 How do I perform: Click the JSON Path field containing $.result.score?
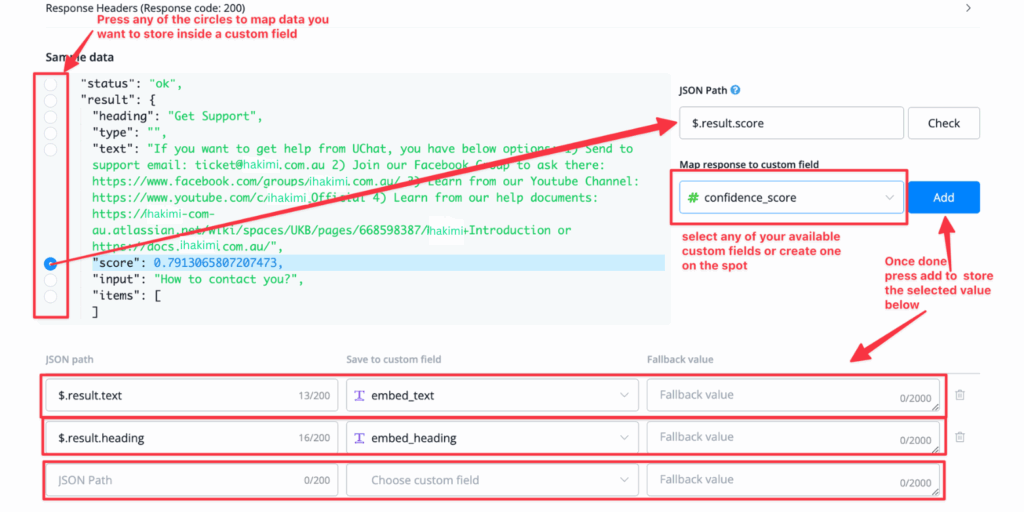click(x=790, y=123)
